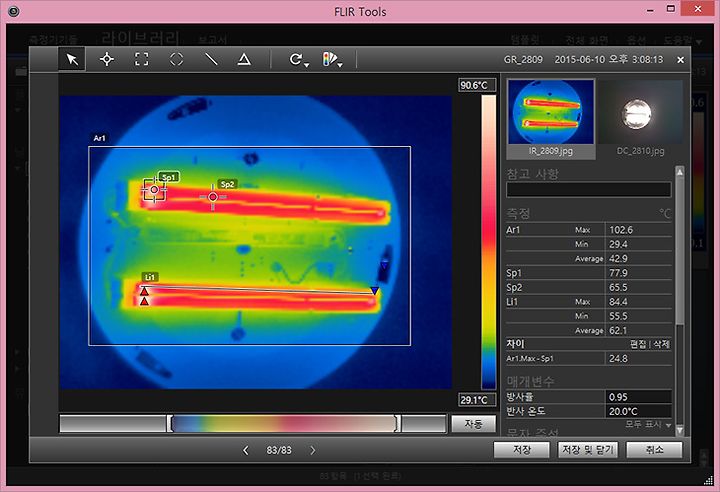720x492 pixels.
Task: Click the temperature span color slider bar
Action: 285,424
